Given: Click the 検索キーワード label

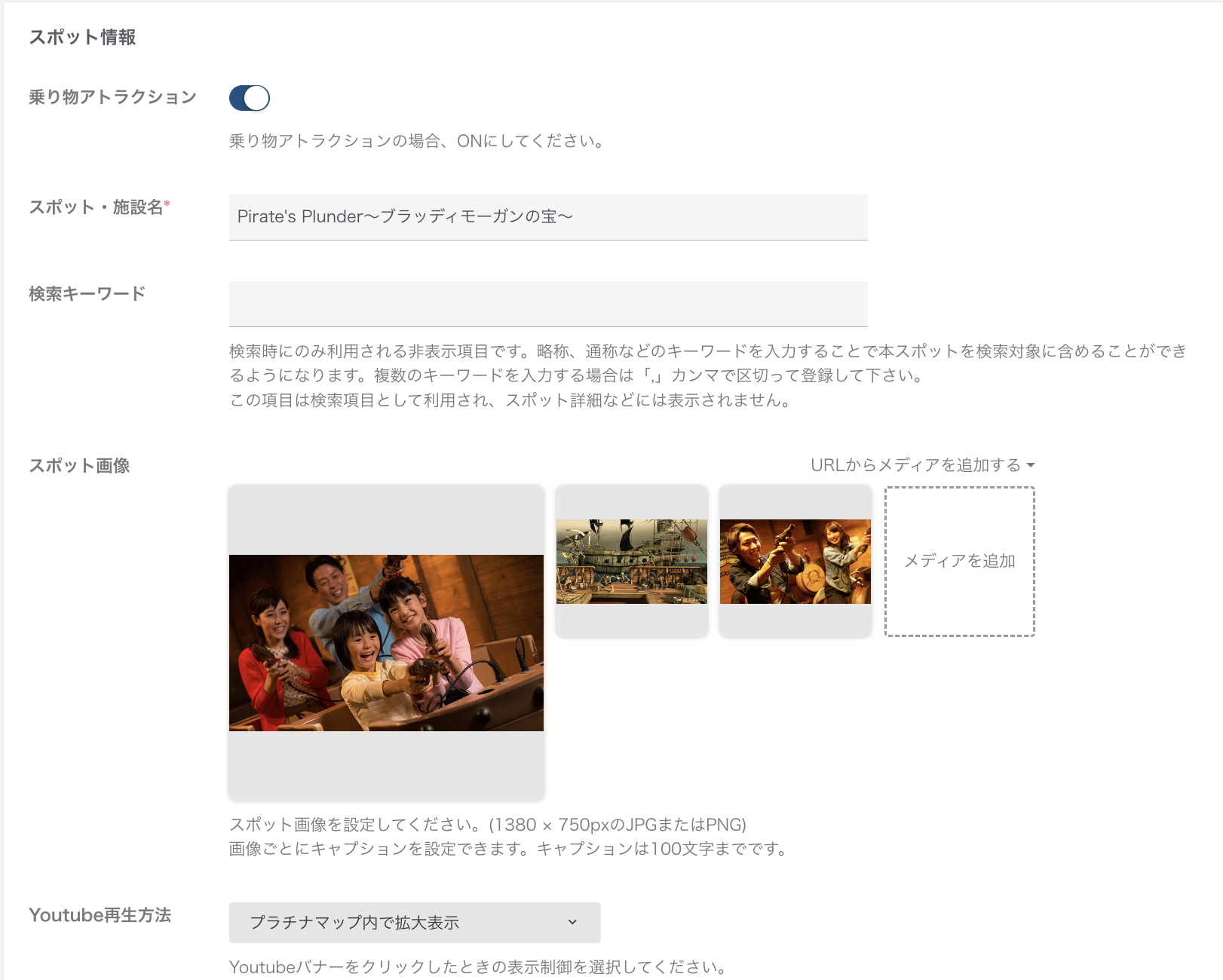Looking at the screenshot, I should point(87,294).
